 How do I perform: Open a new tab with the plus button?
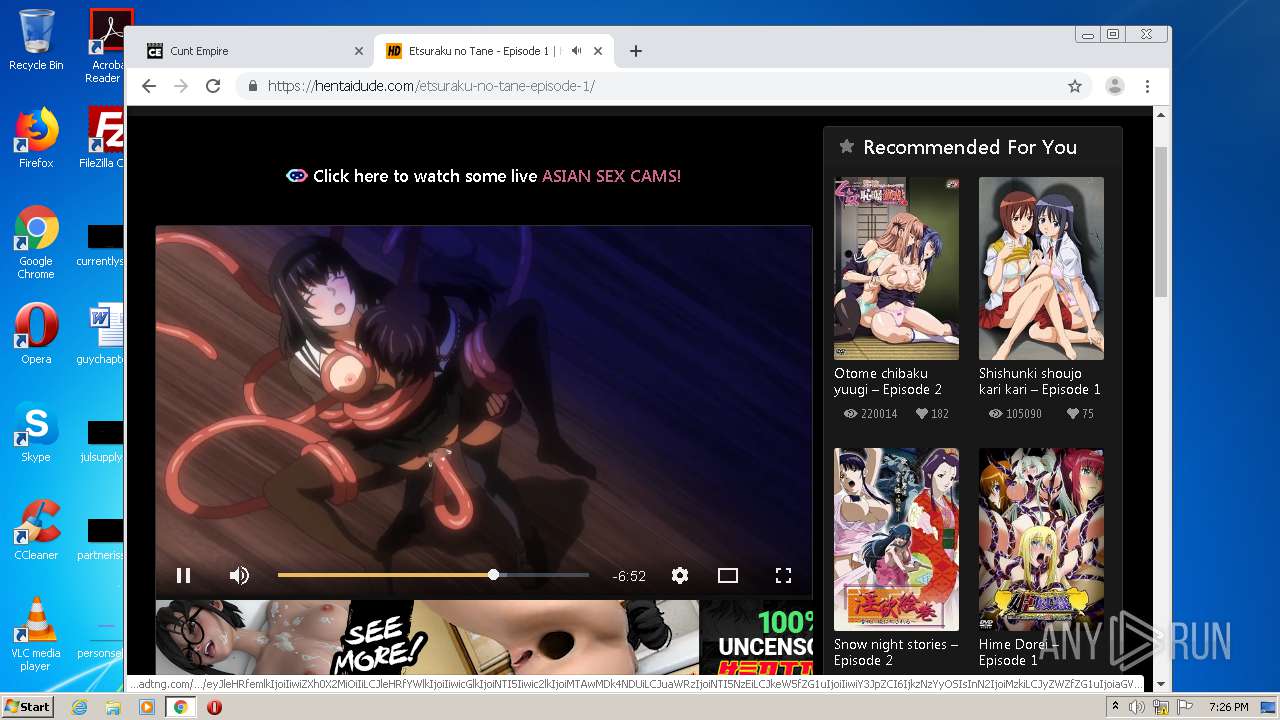pyautogui.click(x=635, y=51)
